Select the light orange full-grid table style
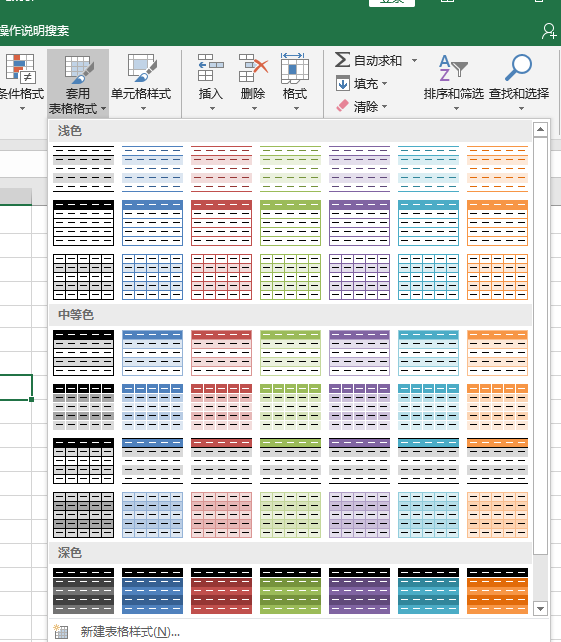The width and height of the screenshot is (561, 642). pos(498,277)
